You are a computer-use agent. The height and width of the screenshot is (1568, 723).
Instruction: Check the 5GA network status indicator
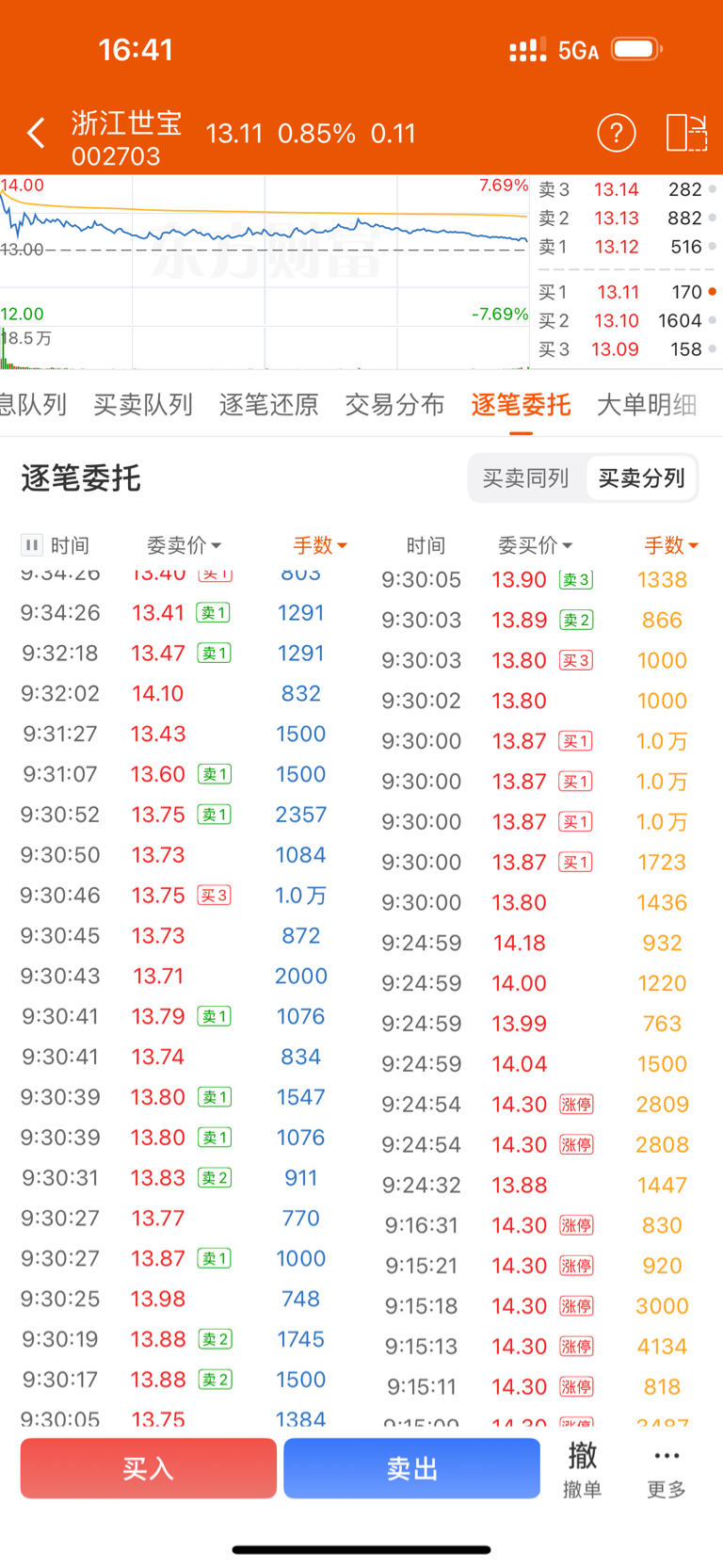click(x=578, y=50)
